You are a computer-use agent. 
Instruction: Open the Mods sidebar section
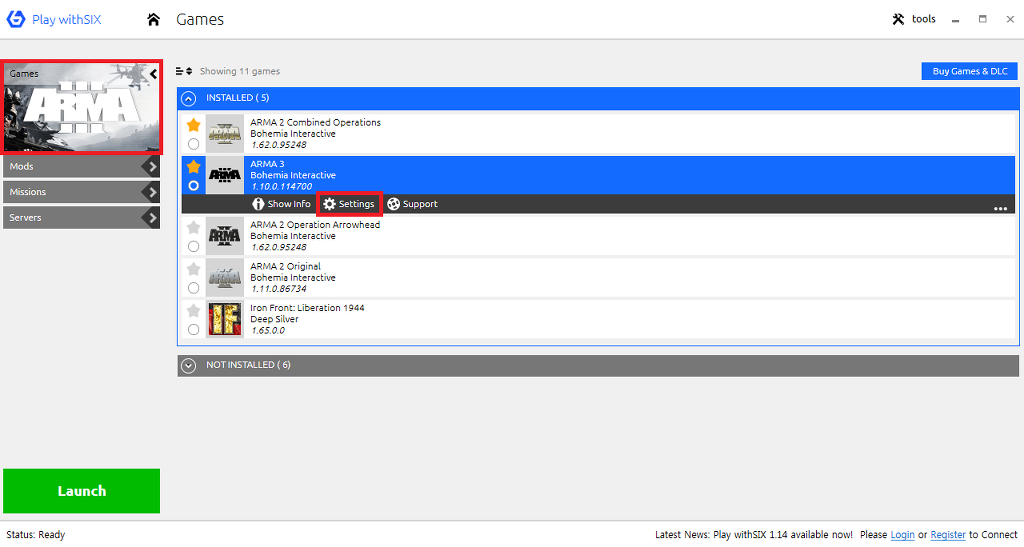[x=82, y=166]
